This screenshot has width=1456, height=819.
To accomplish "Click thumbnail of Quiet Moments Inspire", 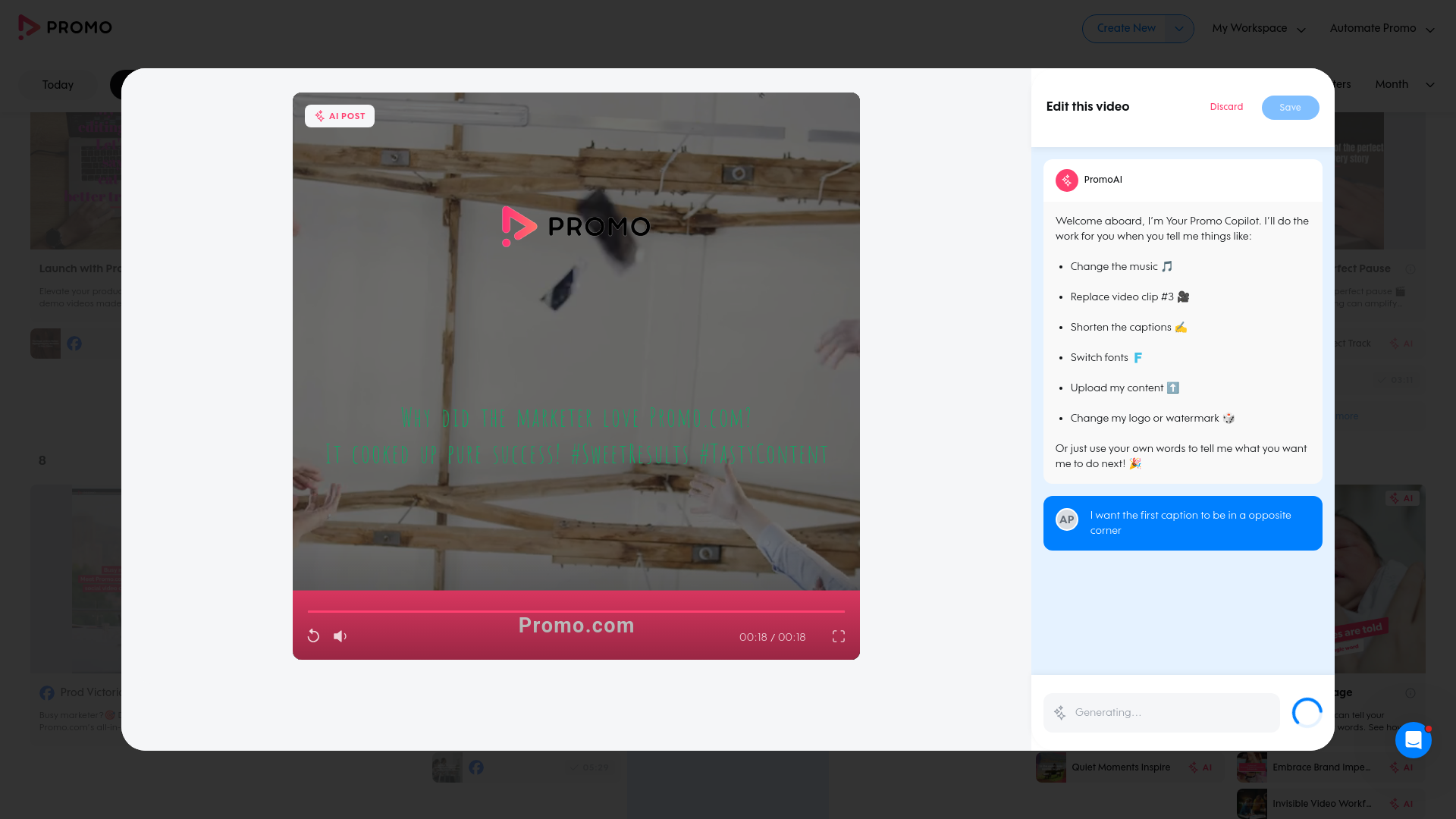I will [x=1051, y=767].
